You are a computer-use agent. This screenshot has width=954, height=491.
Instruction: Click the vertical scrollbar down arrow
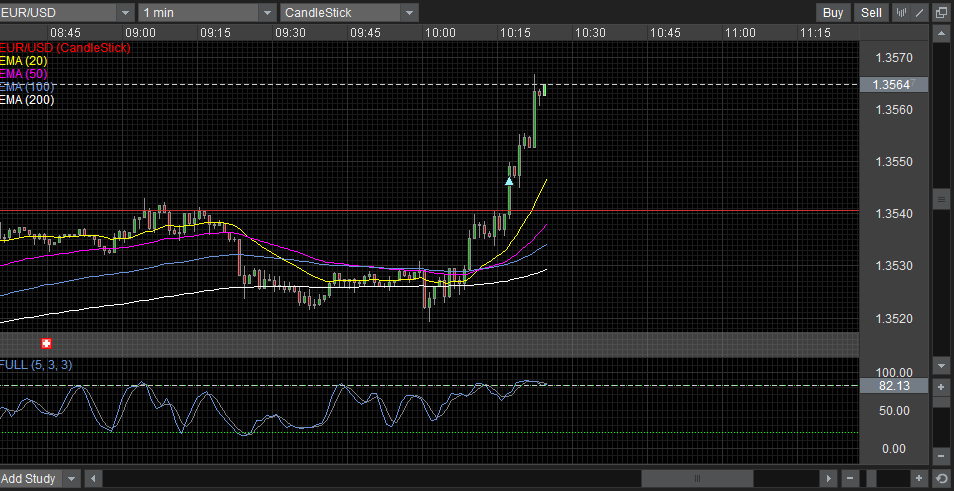pos(942,366)
